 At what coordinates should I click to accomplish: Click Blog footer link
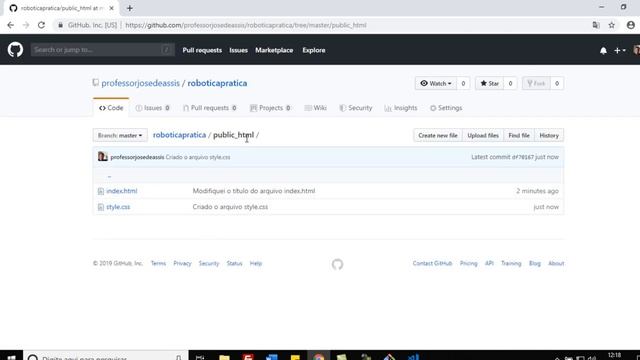pos(535,264)
